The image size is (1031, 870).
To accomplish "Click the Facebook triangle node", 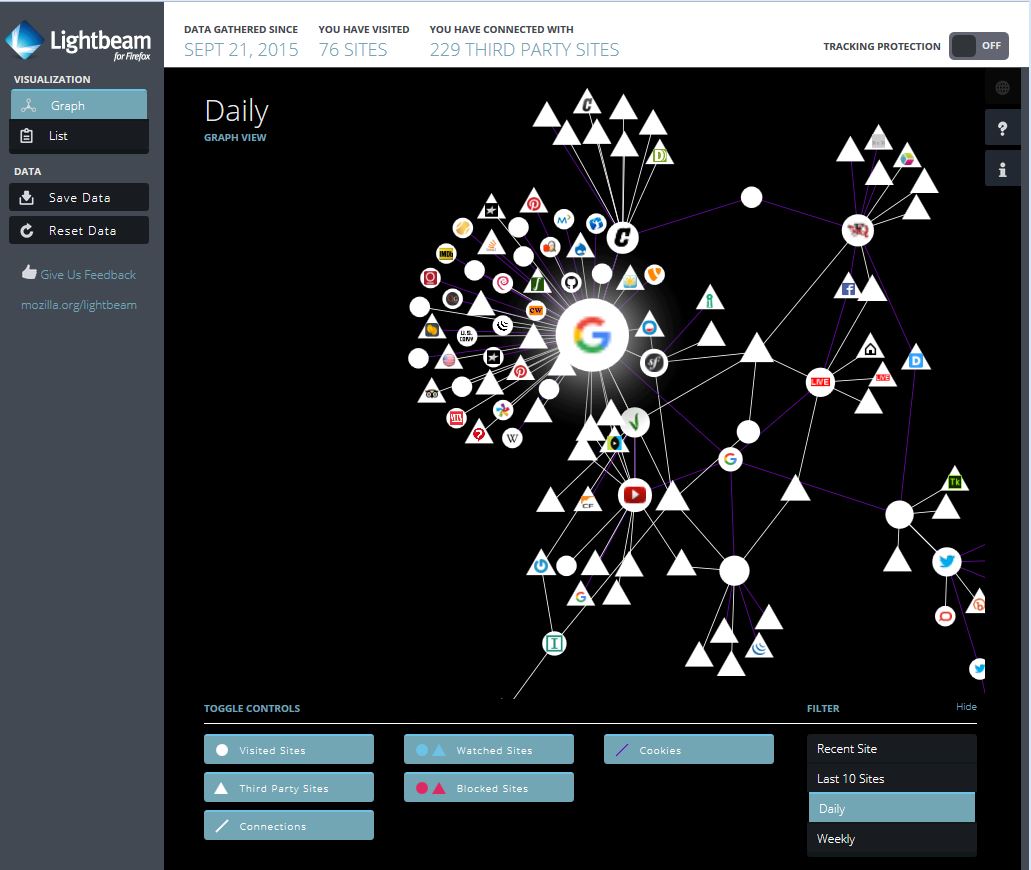I will (848, 288).
